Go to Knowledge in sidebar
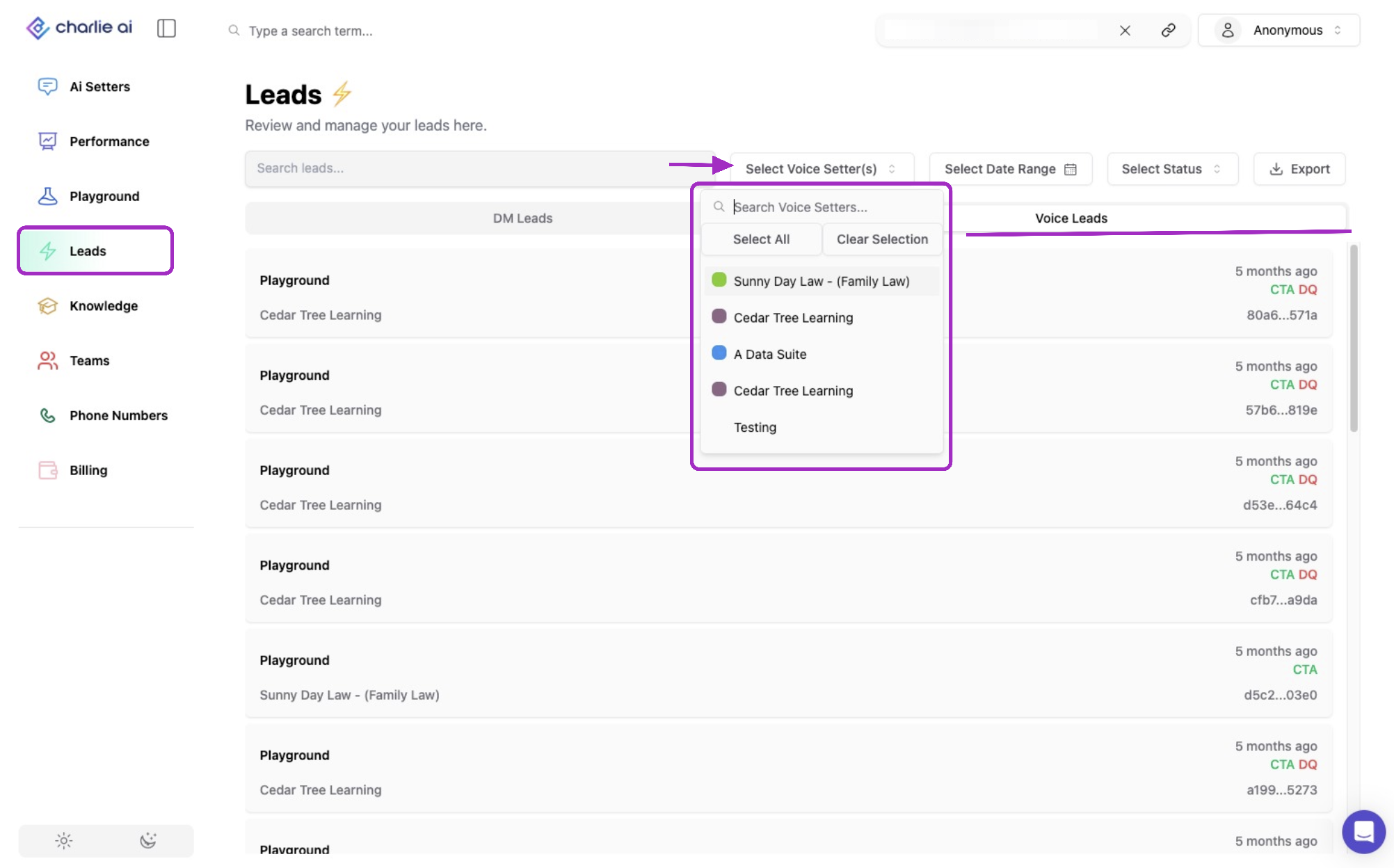Screen dimensions: 1394x868 tap(104, 306)
